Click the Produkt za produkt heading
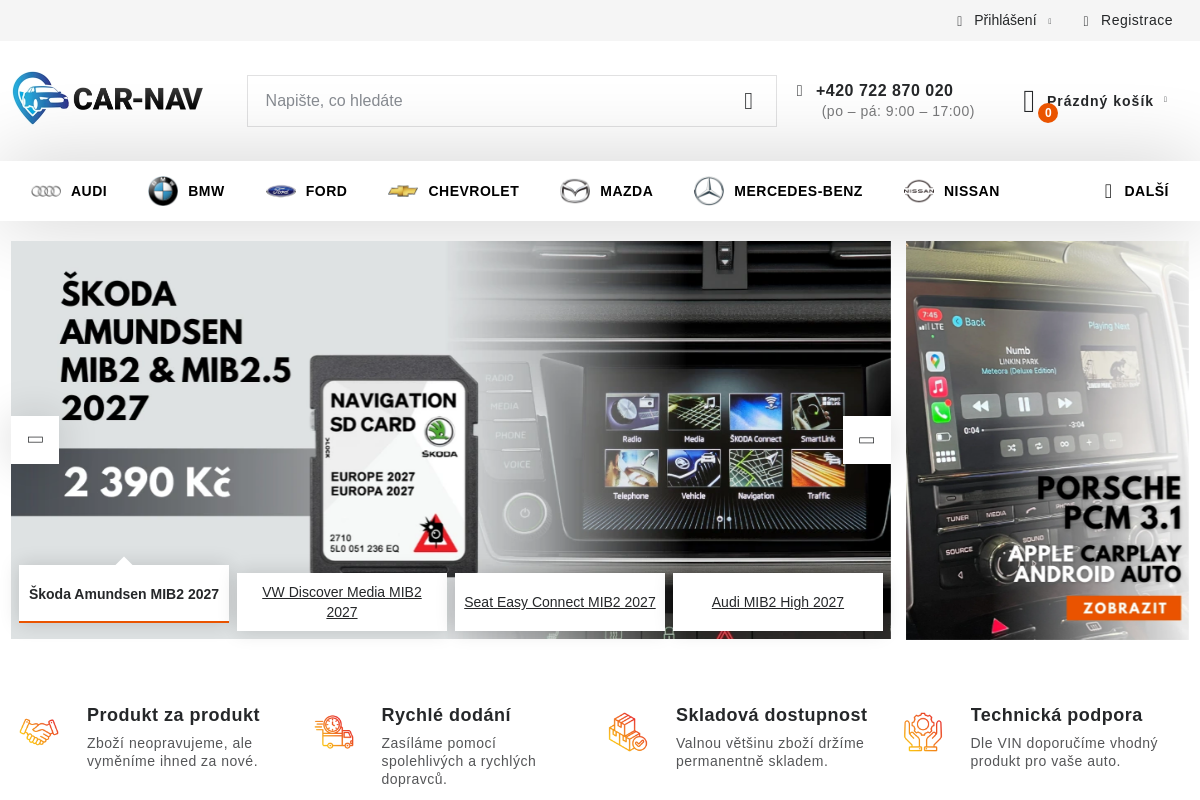The width and height of the screenshot is (1200, 800). click(x=173, y=715)
